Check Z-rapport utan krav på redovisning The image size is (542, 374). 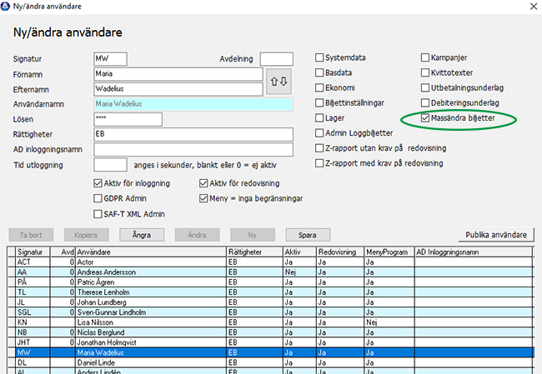(319, 148)
